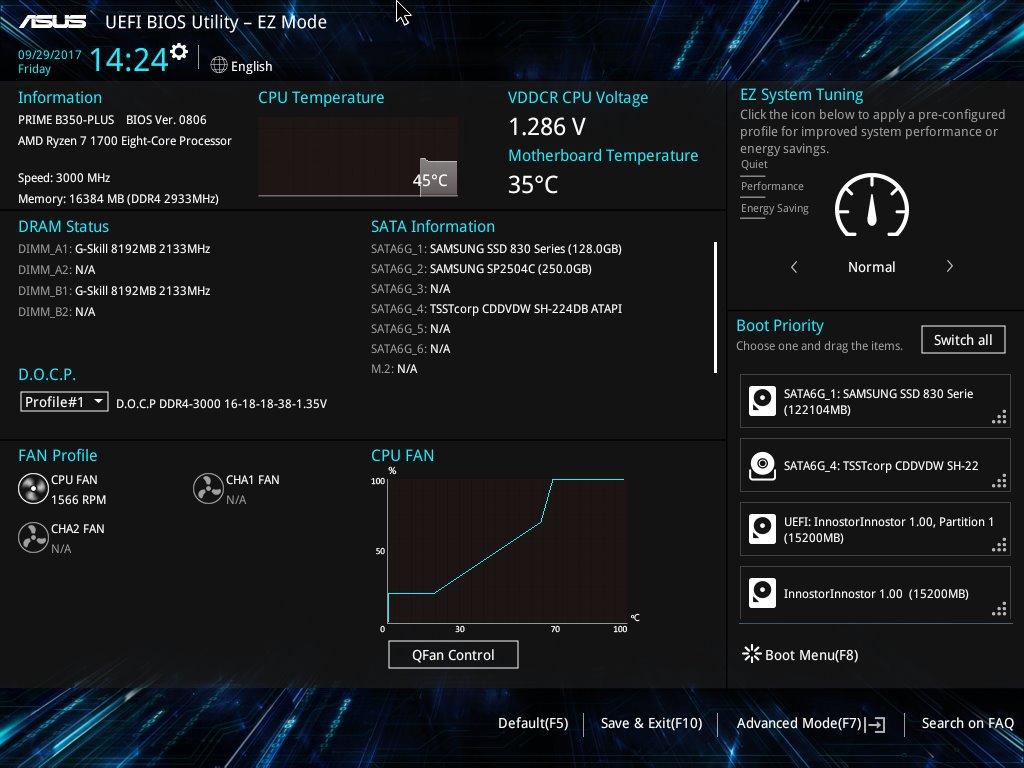Click the UEFI Innostor Partition 1 disk icon
Viewport: 1024px width, 768px height.
click(x=762, y=529)
